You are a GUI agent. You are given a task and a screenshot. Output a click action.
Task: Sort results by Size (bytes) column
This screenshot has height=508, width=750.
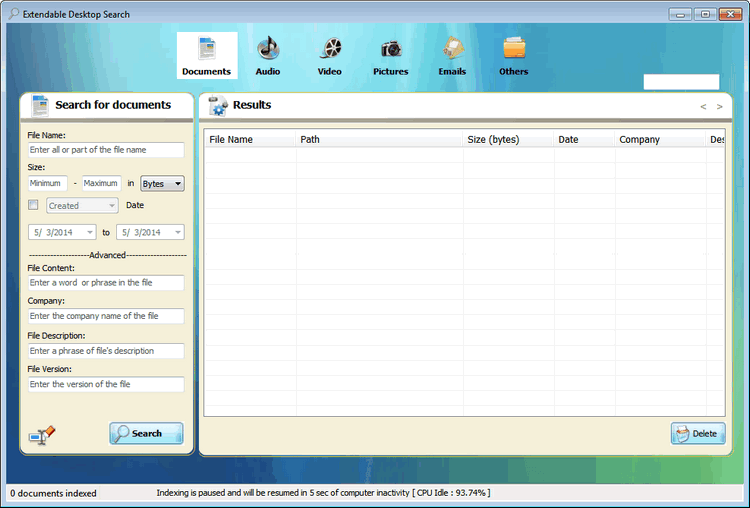coord(508,140)
